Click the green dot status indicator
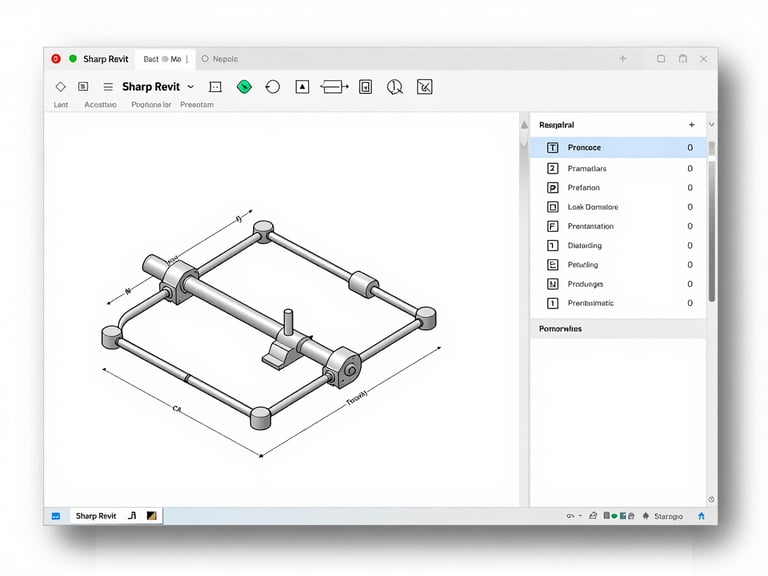Screen dimensions: 768x576 (x=614, y=516)
